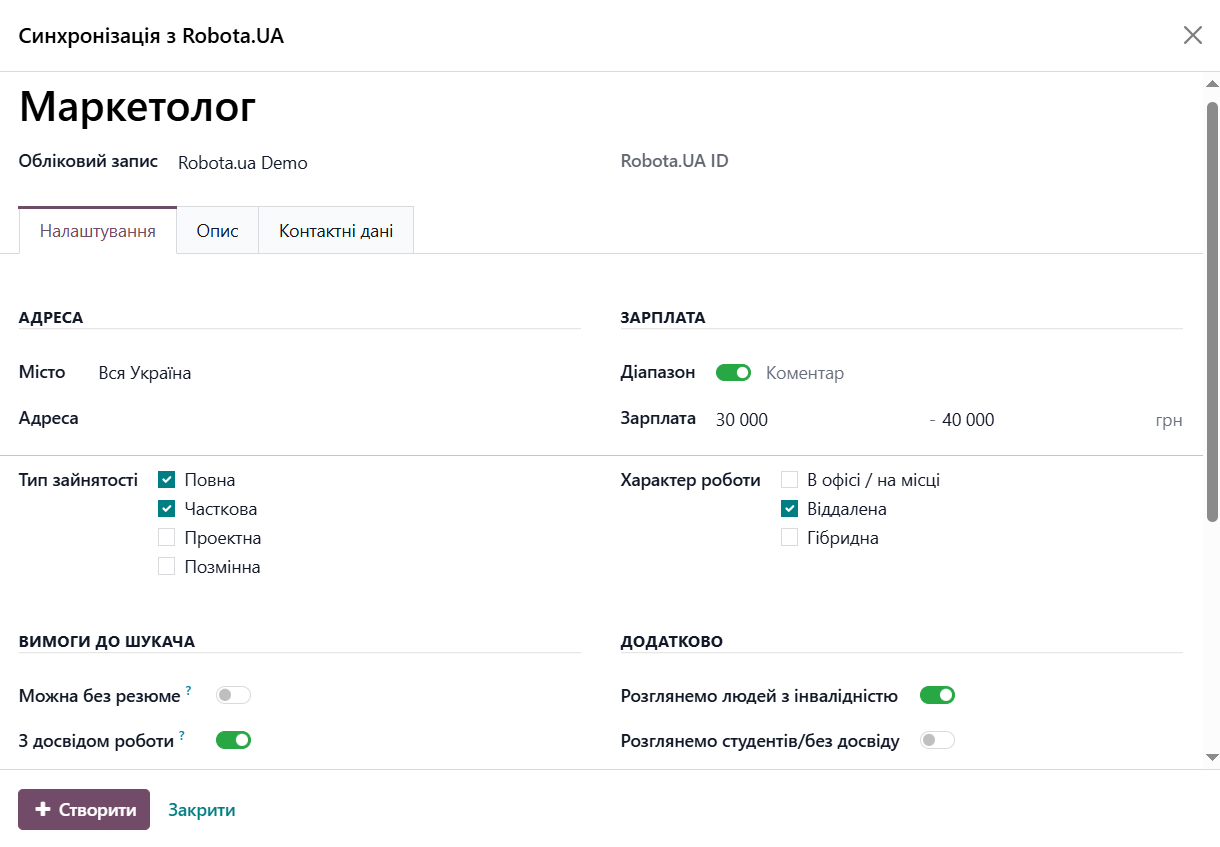Disable the З досвідом роботи switch

pyautogui.click(x=233, y=740)
